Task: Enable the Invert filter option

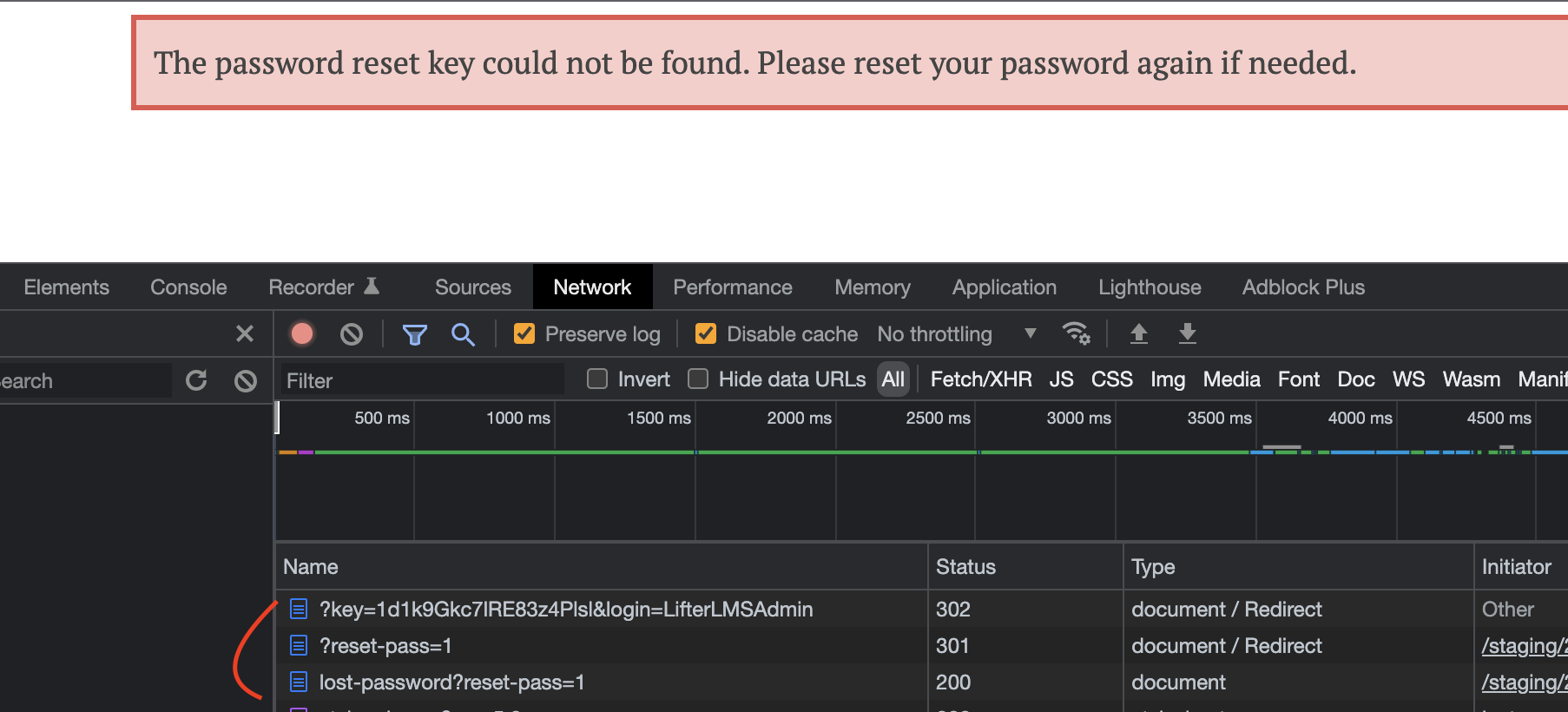Action: [596, 379]
